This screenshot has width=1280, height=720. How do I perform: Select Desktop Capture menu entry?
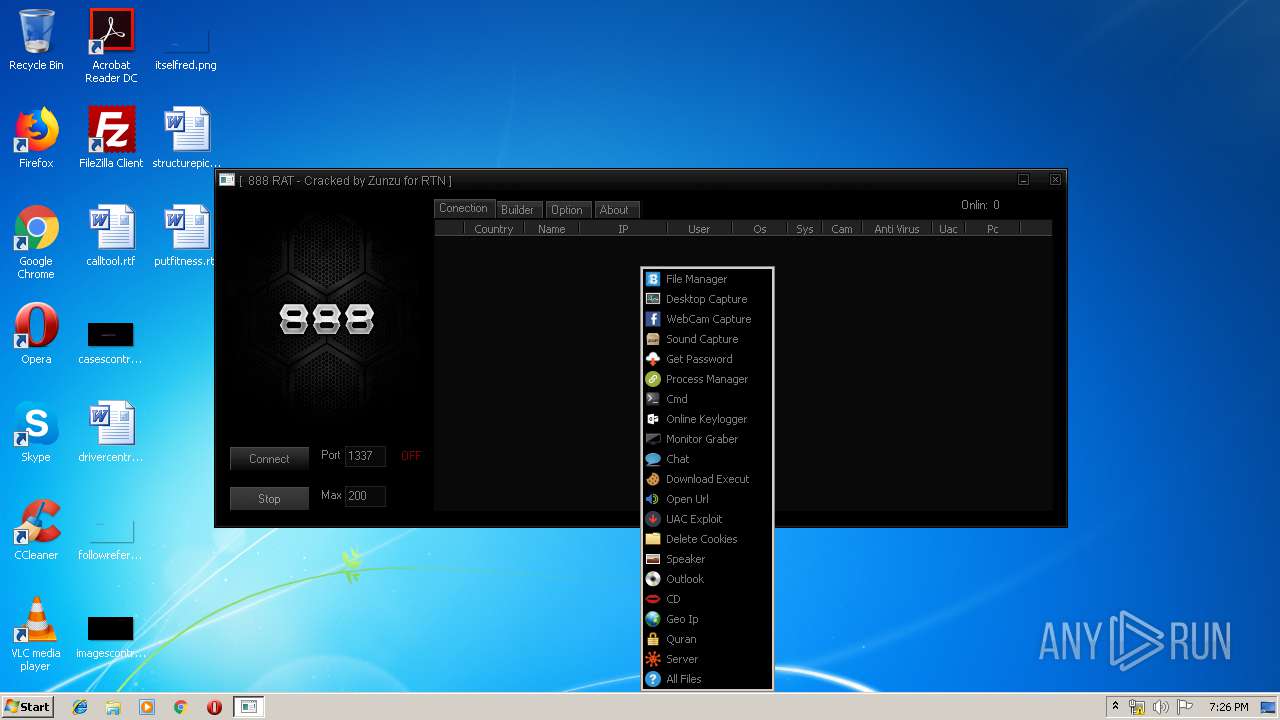707,299
